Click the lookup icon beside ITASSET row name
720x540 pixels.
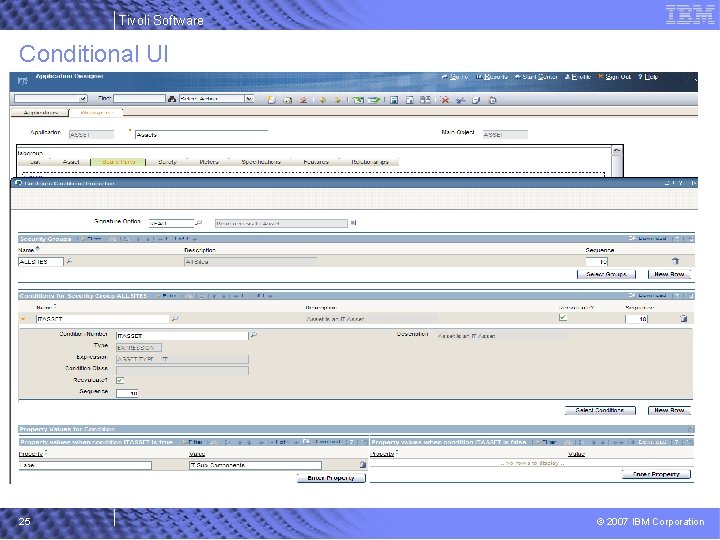174,318
